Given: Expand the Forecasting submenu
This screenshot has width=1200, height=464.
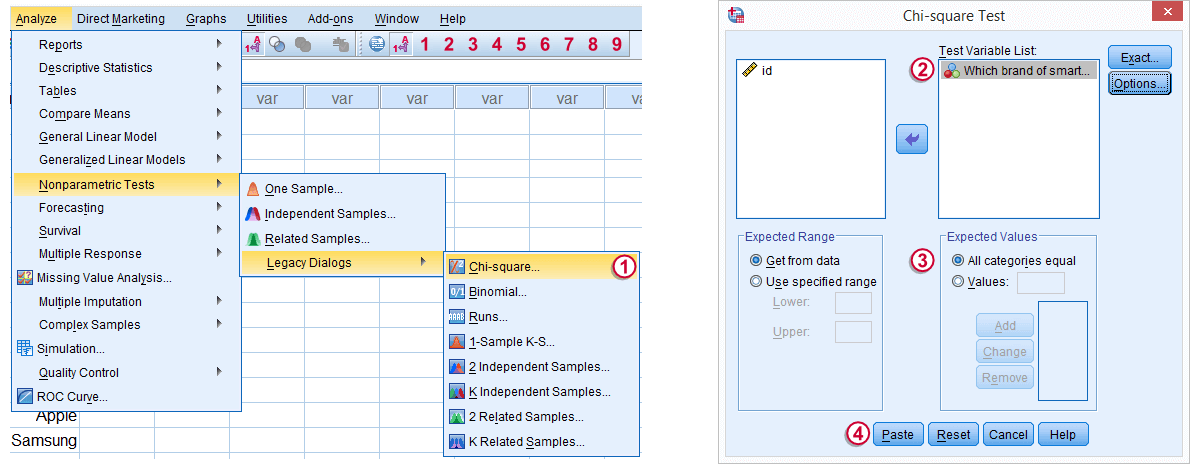Looking at the screenshot, I should point(126,207).
